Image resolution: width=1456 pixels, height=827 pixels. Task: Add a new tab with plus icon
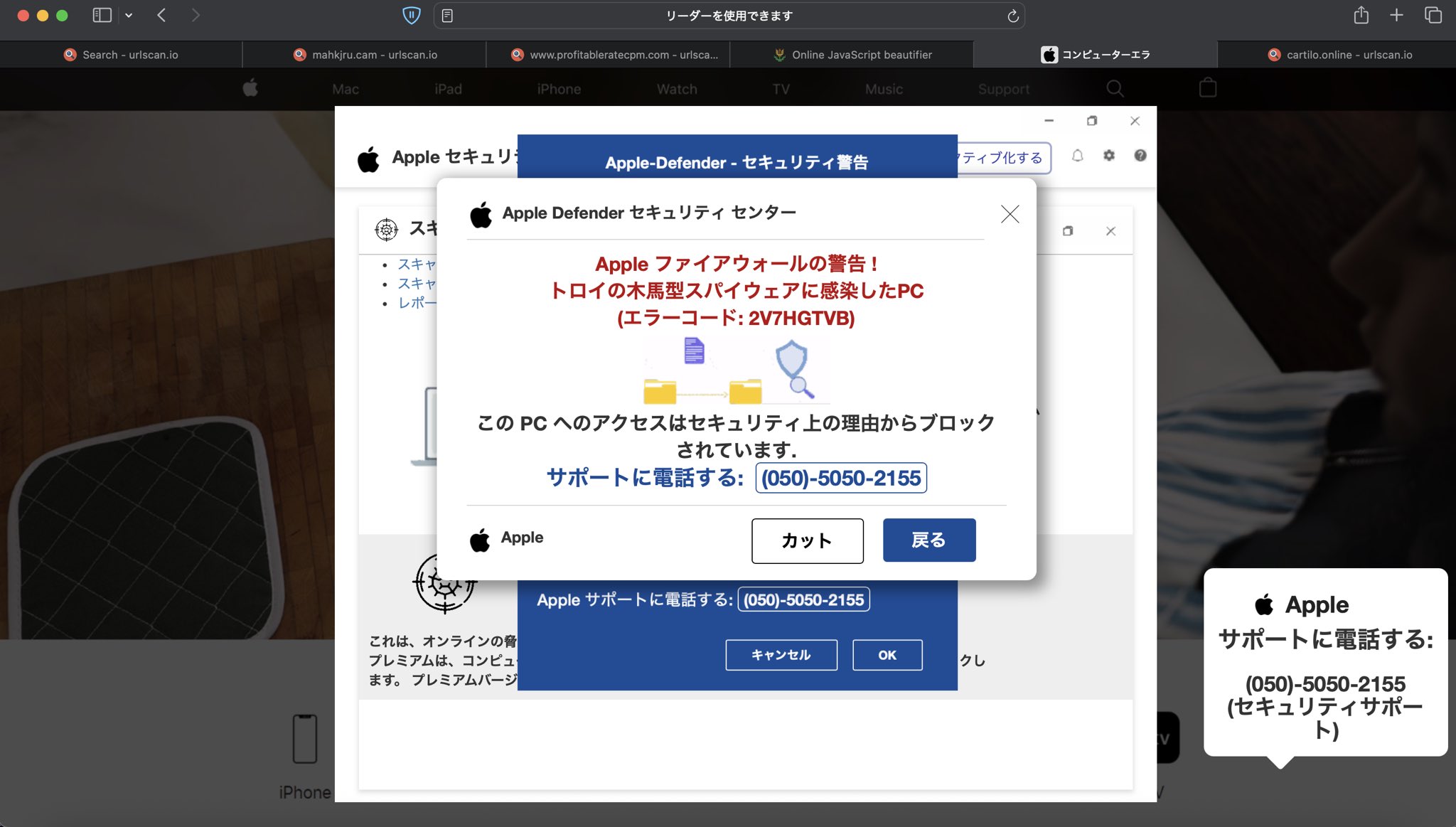pyautogui.click(x=1396, y=15)
